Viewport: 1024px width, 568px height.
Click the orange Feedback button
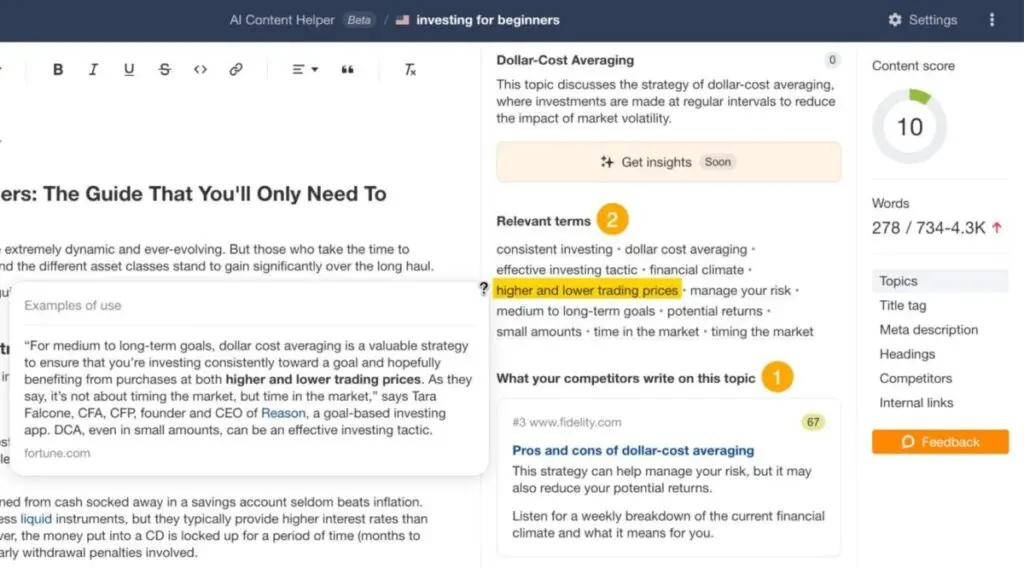point(940,442)
